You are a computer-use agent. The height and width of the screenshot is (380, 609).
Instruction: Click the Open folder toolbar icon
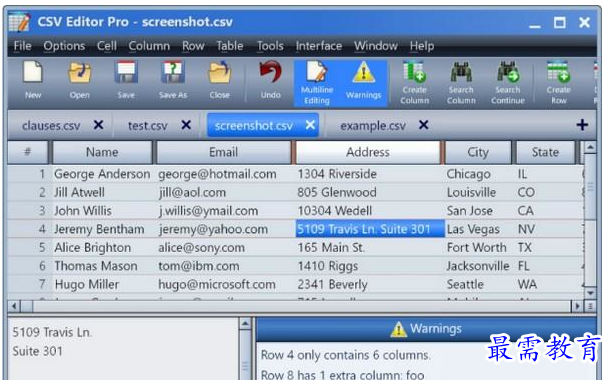pos(79,80)
